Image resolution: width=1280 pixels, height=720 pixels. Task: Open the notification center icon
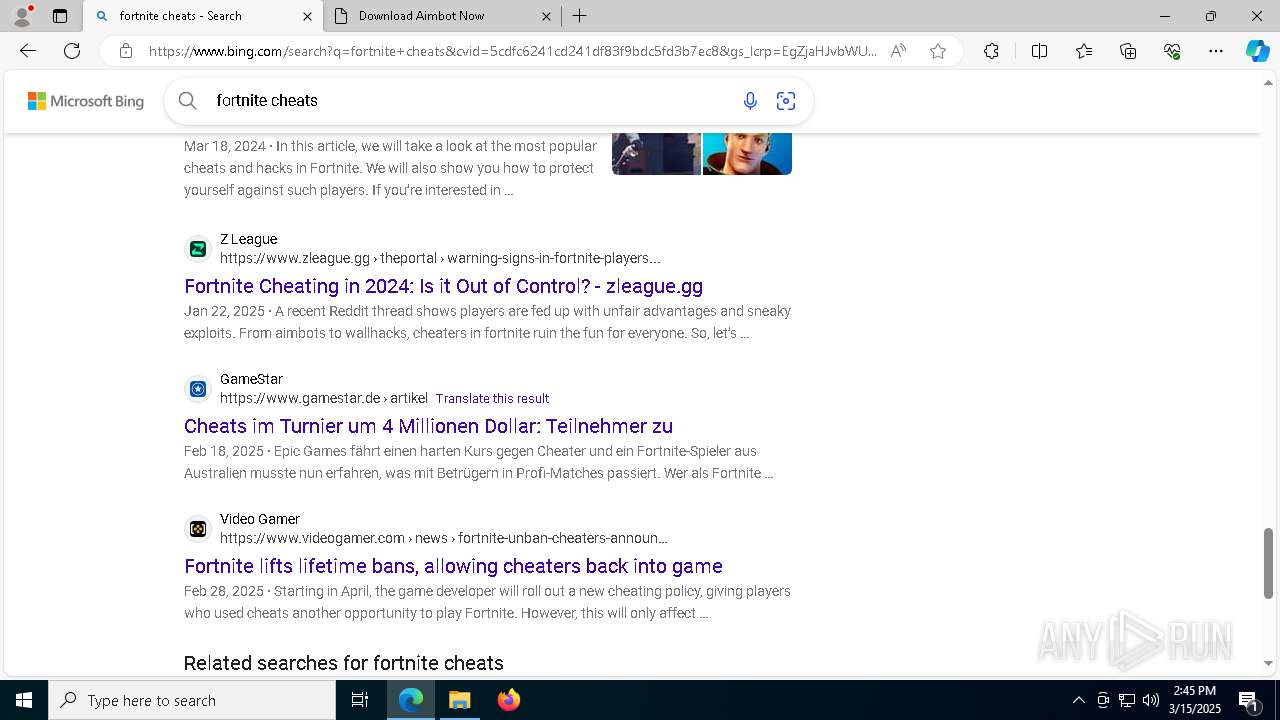click(1249, 700)
